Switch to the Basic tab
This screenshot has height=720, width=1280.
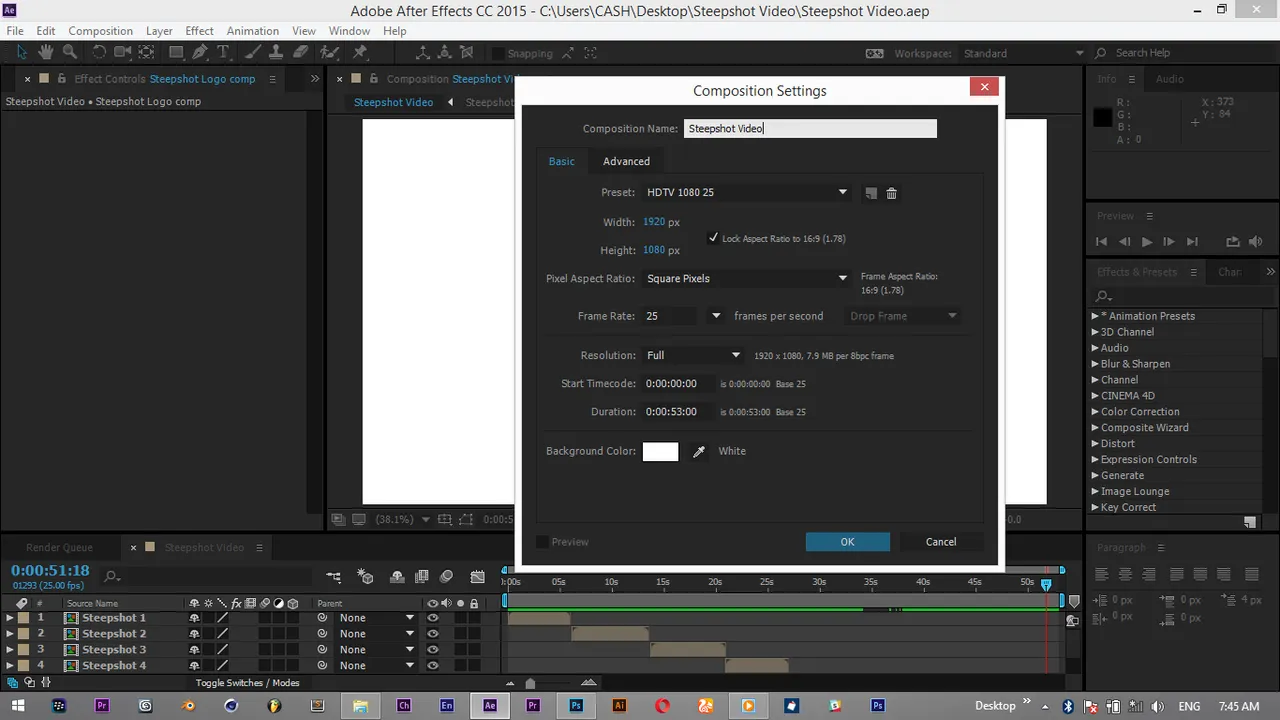click(x=561, y=161)
